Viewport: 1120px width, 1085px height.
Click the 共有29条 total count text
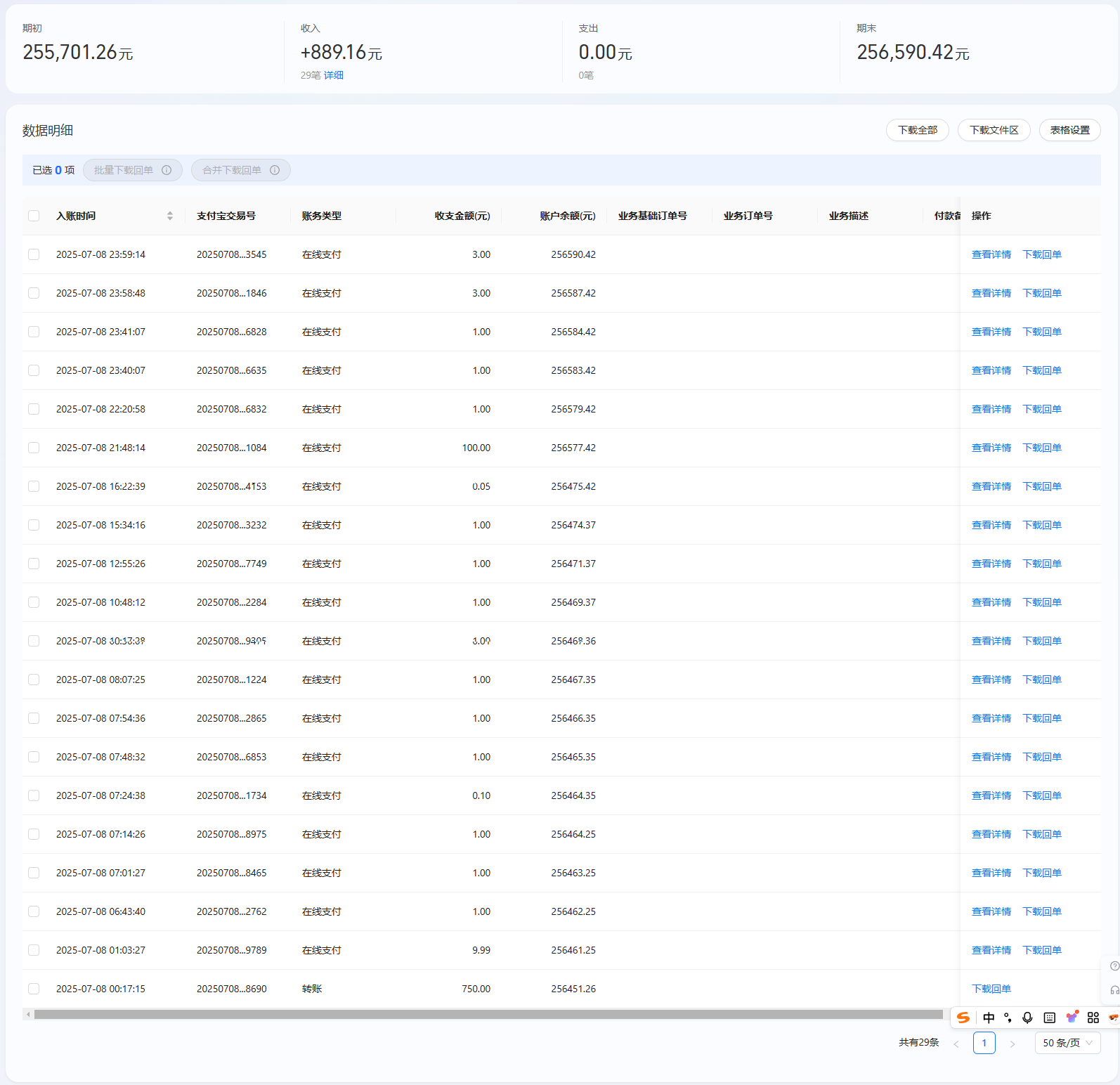(919, 1042)
